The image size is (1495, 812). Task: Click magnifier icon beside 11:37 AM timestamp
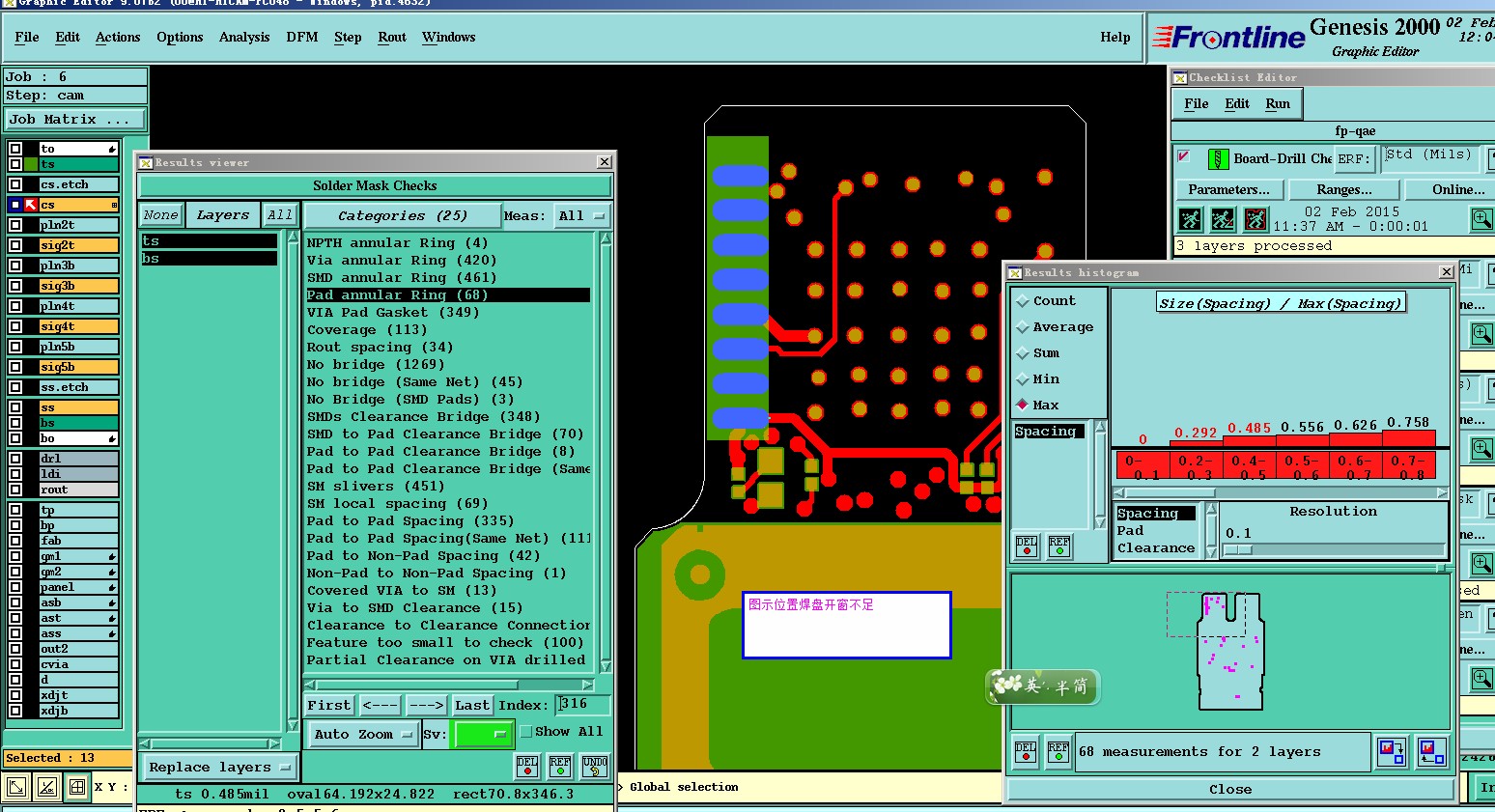[x=1482, y=220]
